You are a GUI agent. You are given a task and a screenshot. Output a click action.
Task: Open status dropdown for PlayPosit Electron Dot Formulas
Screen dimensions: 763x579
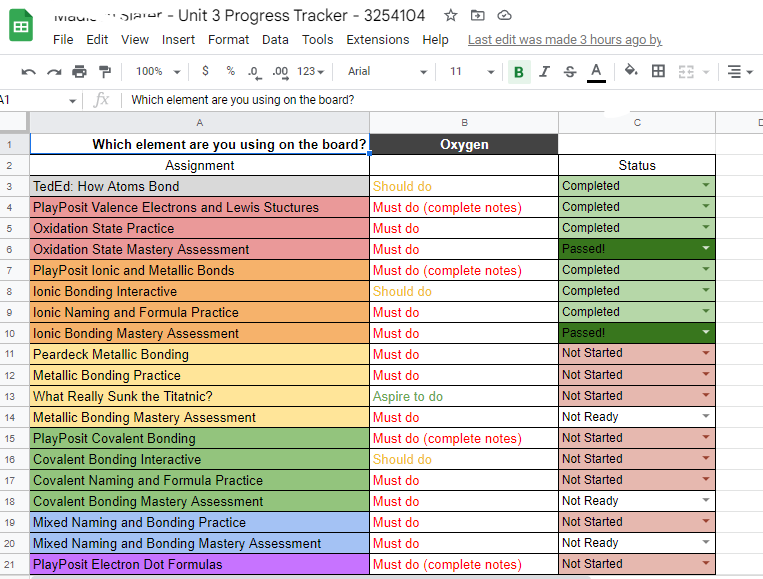pos(706,563)
